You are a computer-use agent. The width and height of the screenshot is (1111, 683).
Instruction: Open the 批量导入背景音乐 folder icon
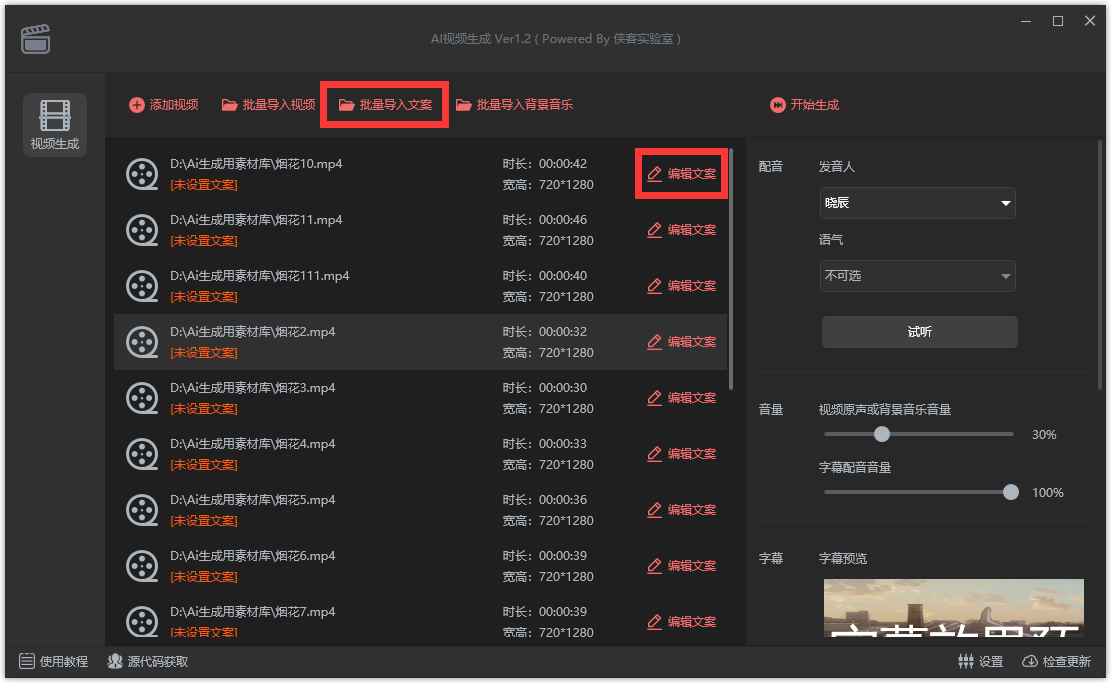(x=463, y=103)
